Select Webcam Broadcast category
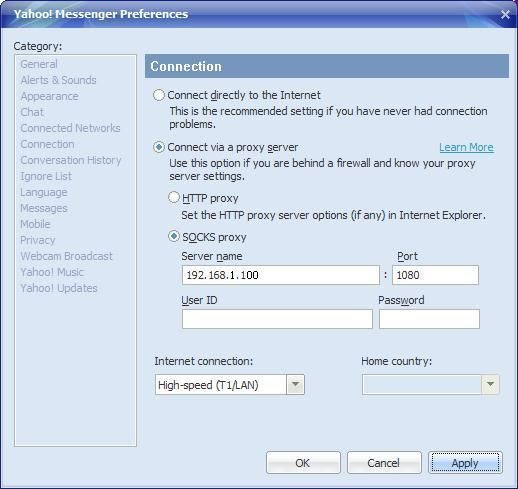The width and height of the screenshot is (518, 489). pyautogui.click(x=66, y=256)
